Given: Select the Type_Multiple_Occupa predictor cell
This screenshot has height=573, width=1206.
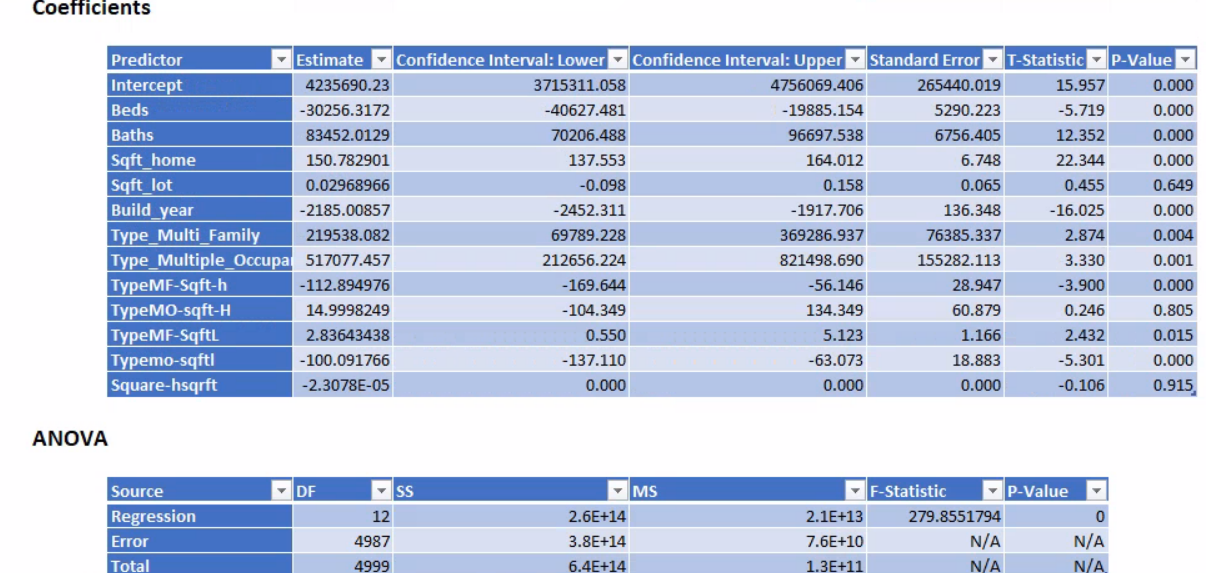Looking at the screenshot, I should click(x=200, y=260).
